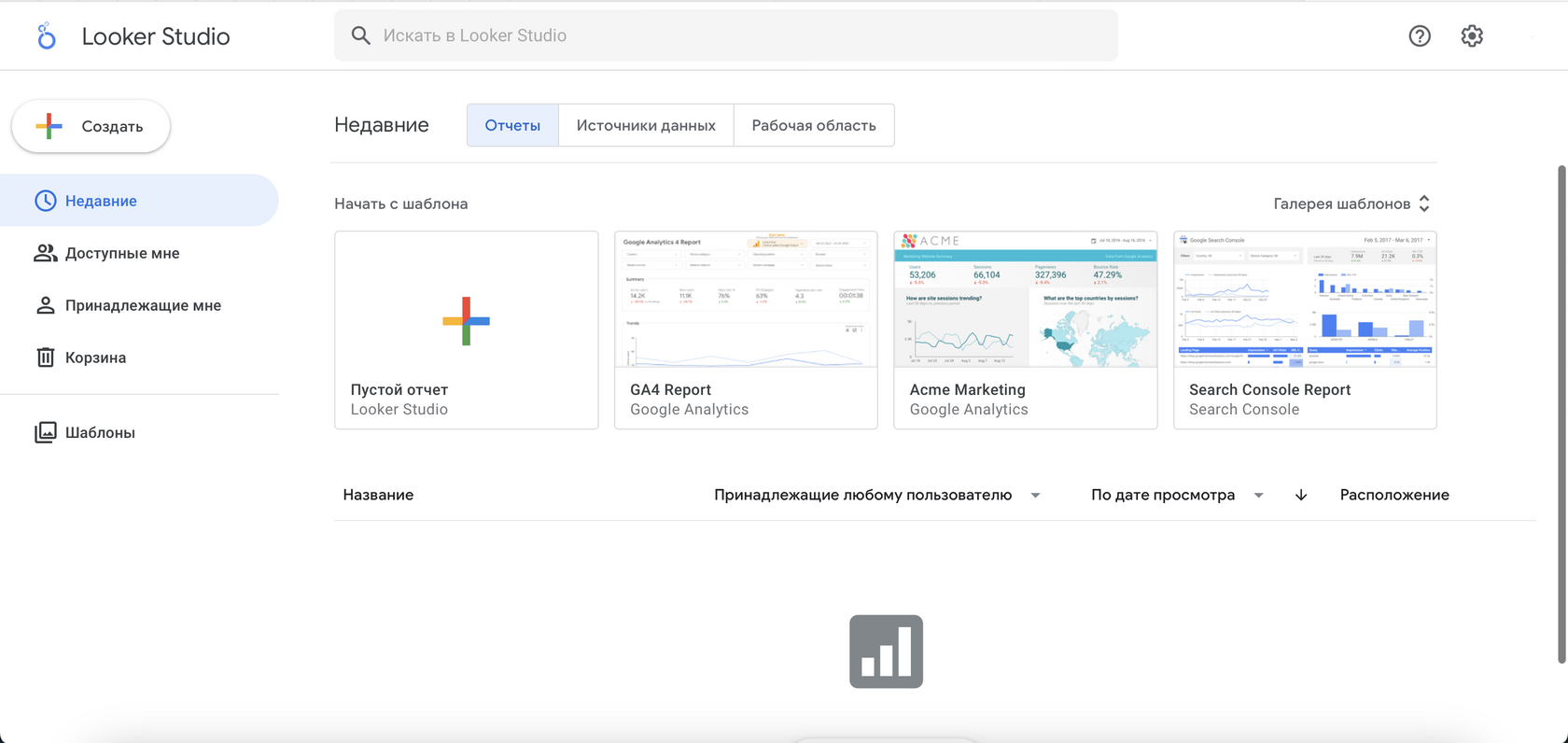This screenshot has width=1568, height=743.
Task: Open the Search Console Report template thumbnail
Action: coord(1305,300)
